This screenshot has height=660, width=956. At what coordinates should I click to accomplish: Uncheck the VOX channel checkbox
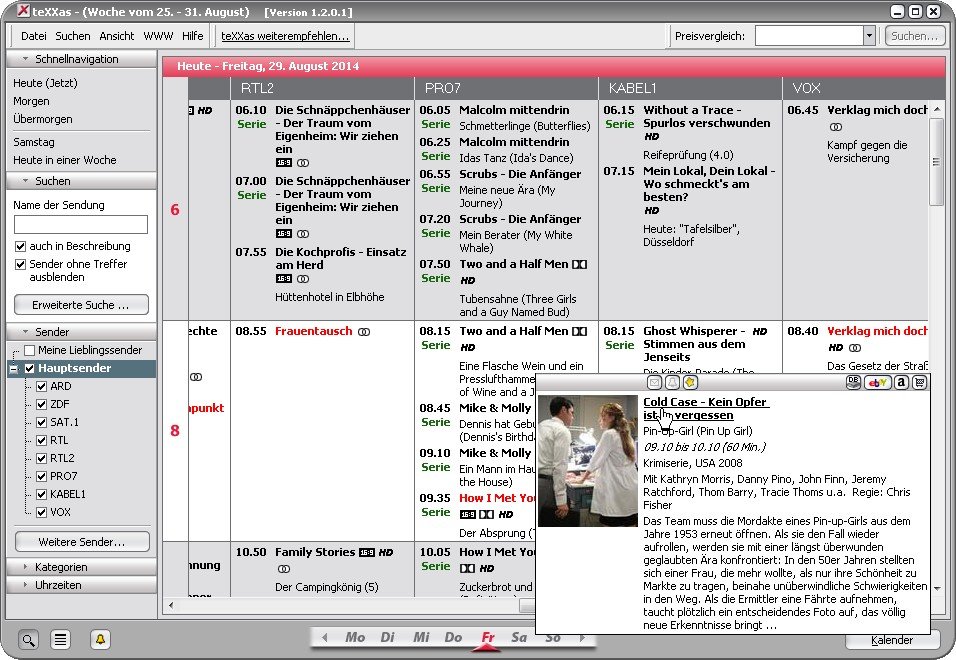[41, 513]
